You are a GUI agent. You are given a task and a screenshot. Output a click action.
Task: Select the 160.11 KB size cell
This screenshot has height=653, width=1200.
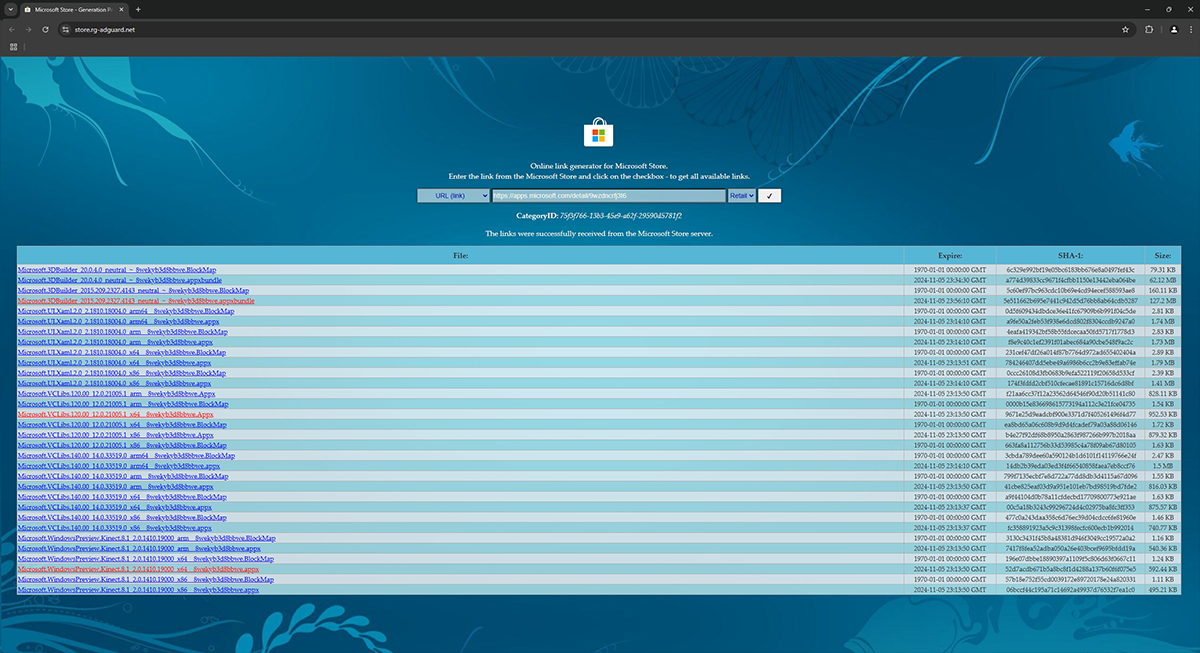(x=1164, y=290)
